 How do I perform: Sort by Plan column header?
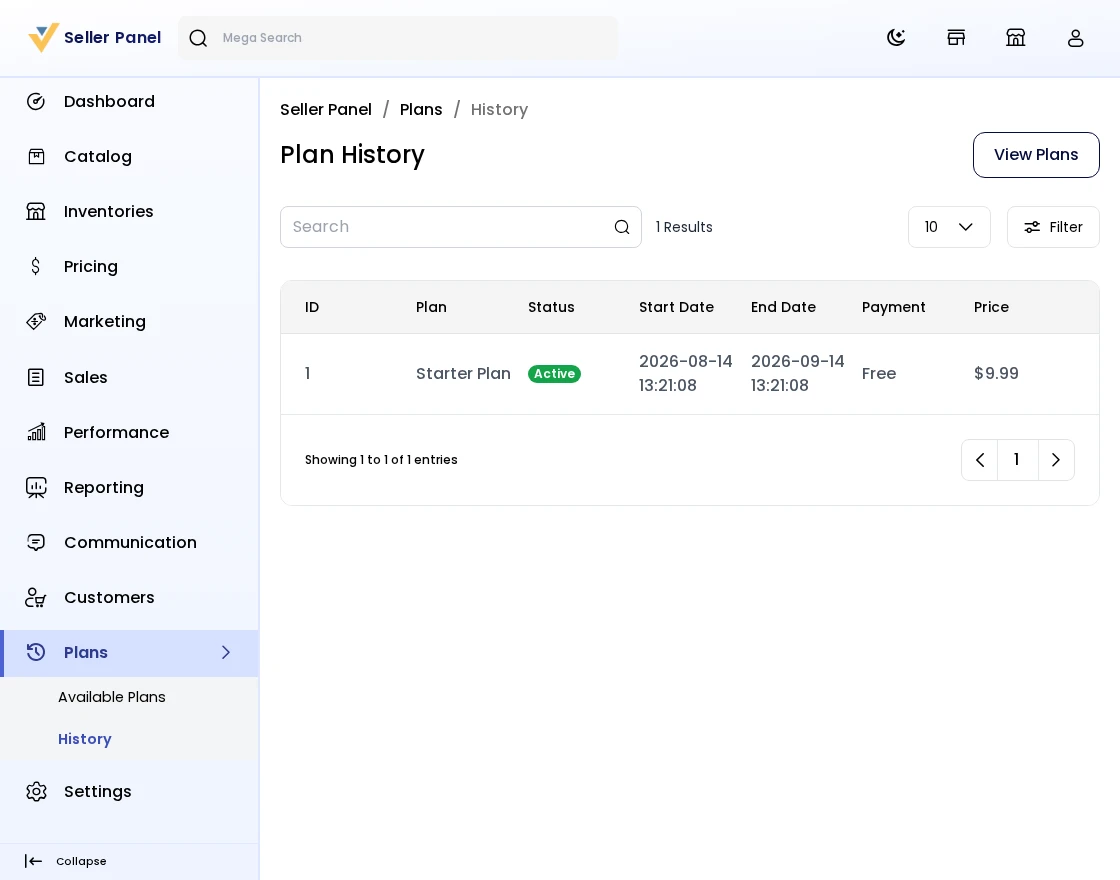(x=431, y=307)
